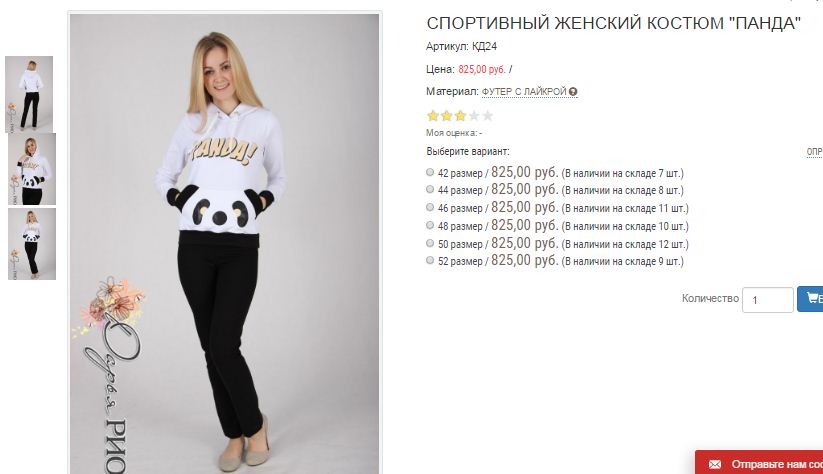Select 46 размер variant

coord(430,207)
